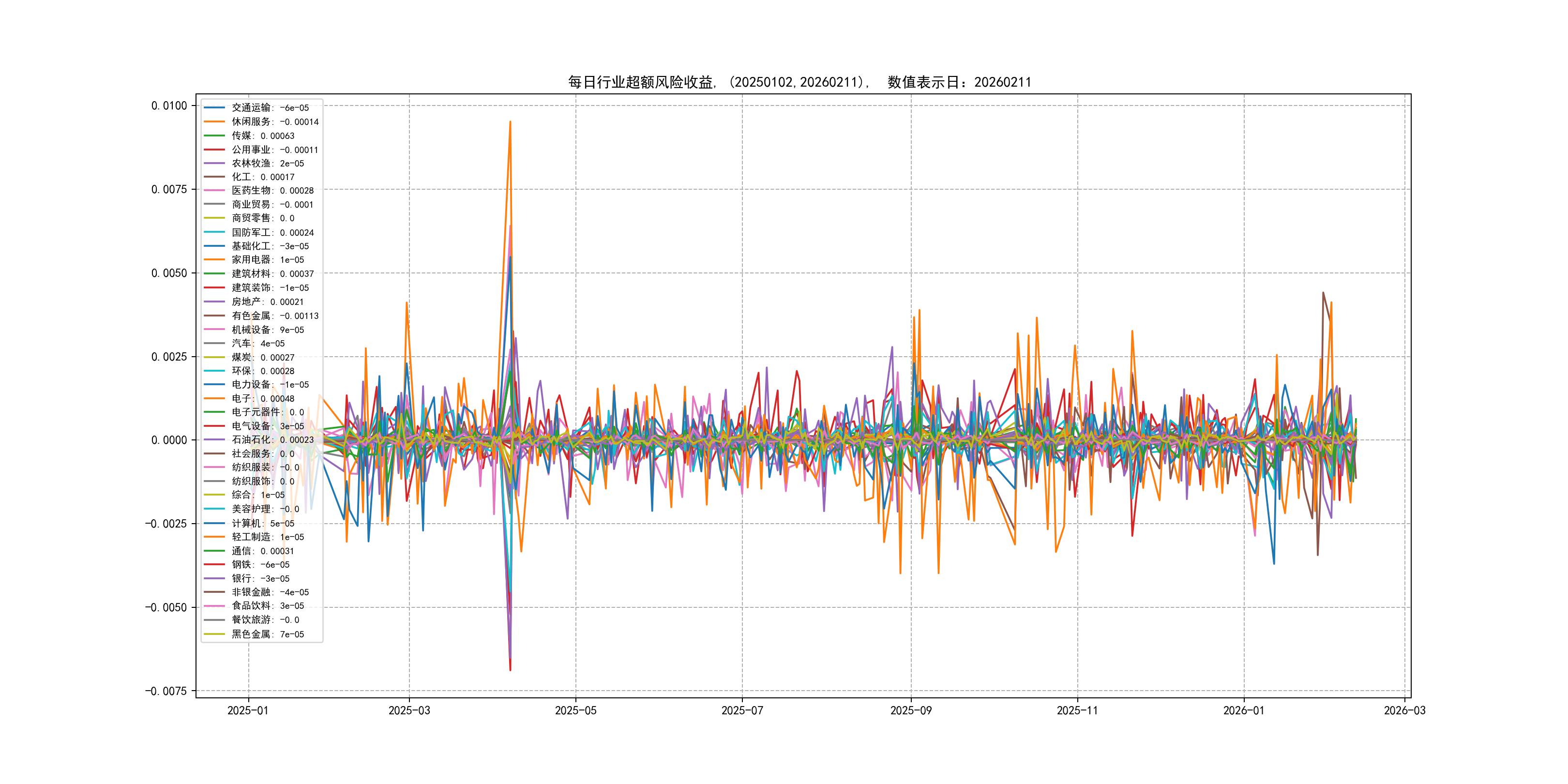This screenshot has width=1568, height=784.
Task: Click the 2026-01 x-axis tick label
Action: click(x=1244, y=711)
